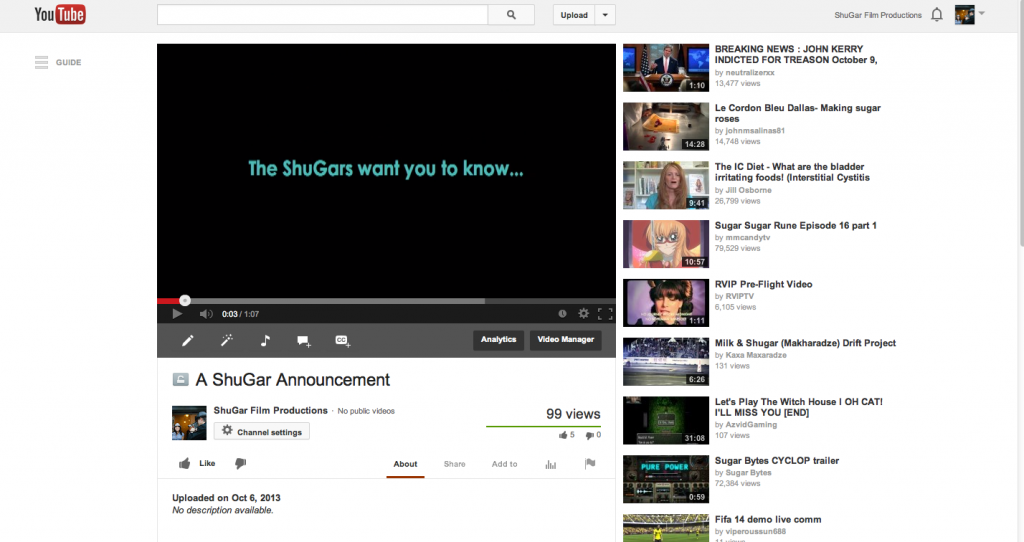Select the Share tab
Screen dimensions: 1024x542
coord(455,464)
